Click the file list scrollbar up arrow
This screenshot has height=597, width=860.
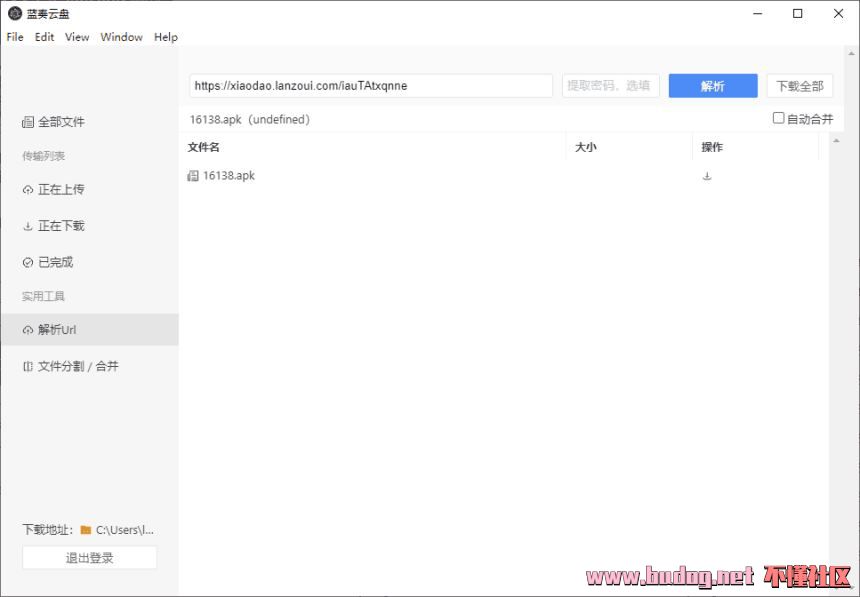[x=836, y=142]
